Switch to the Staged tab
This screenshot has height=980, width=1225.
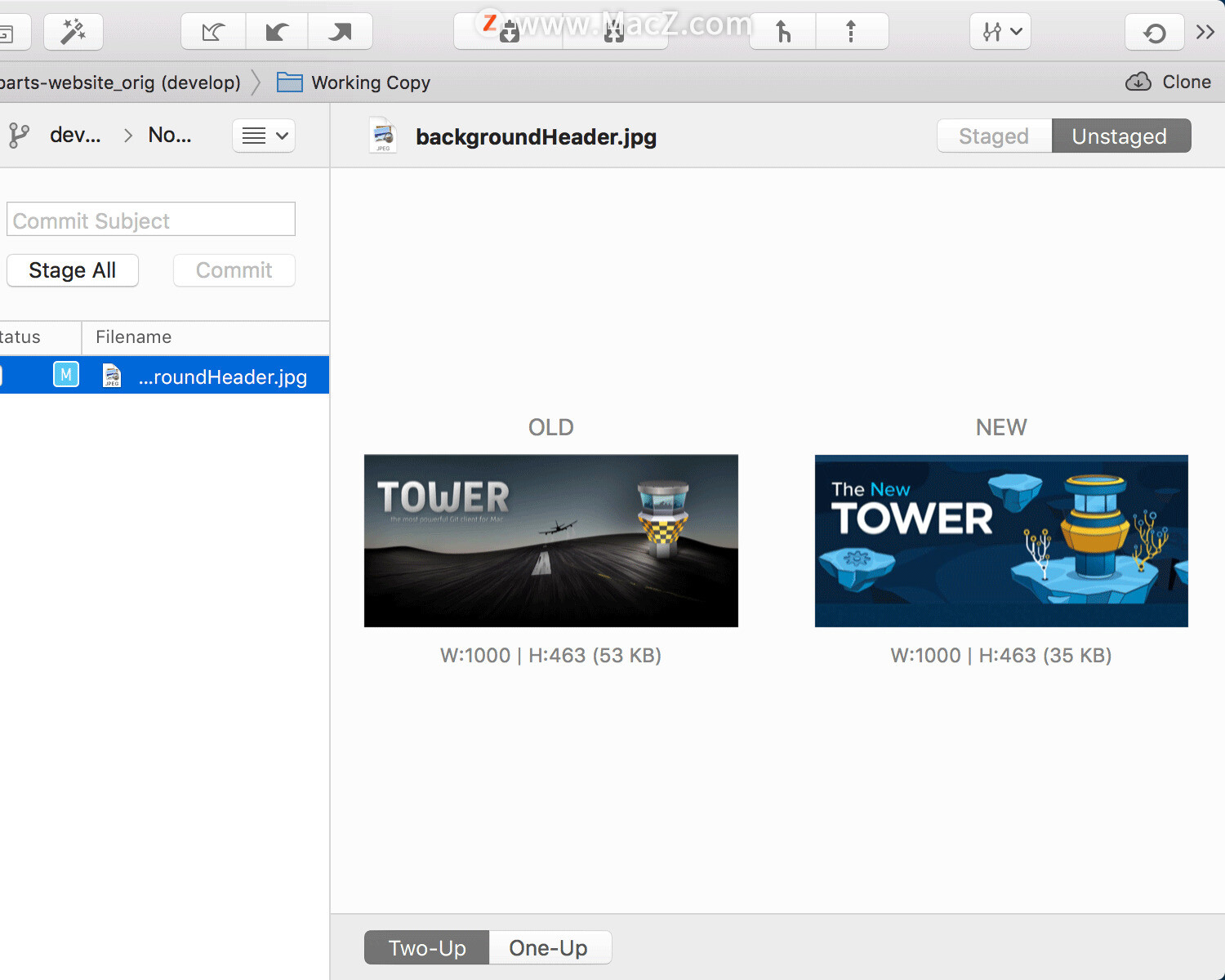994,136
